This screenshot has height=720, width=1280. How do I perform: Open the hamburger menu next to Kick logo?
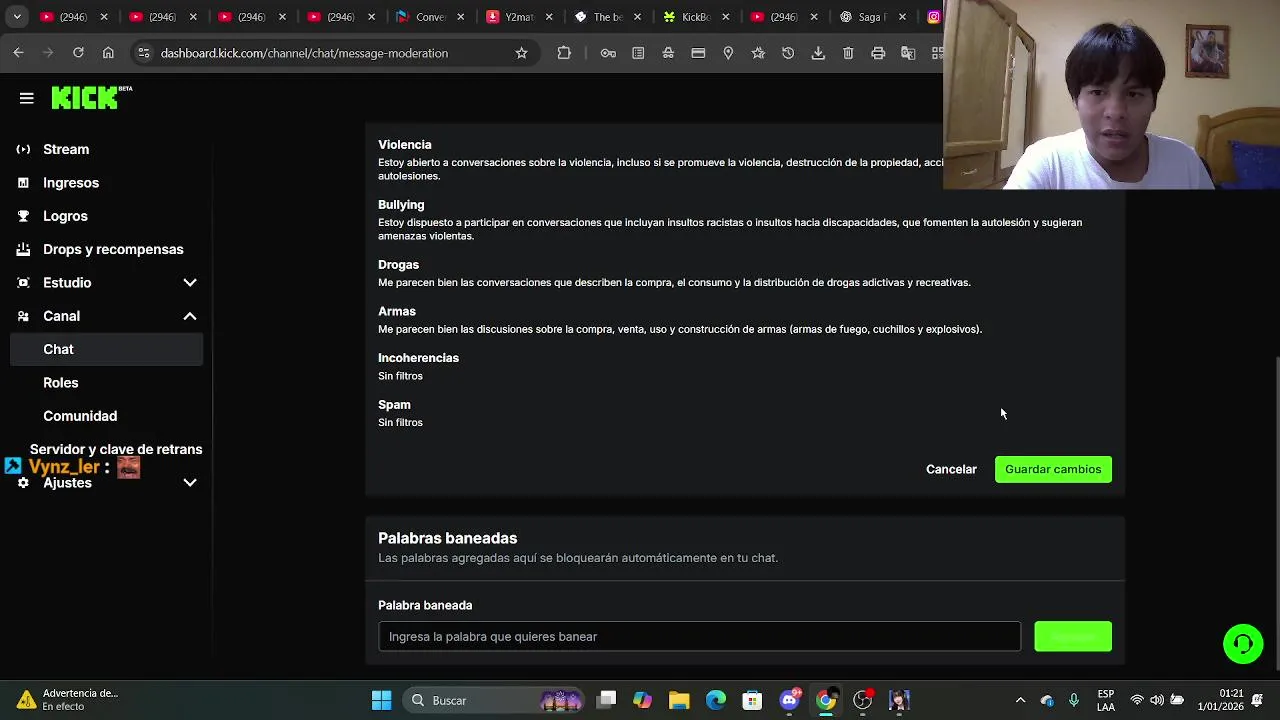27,98
